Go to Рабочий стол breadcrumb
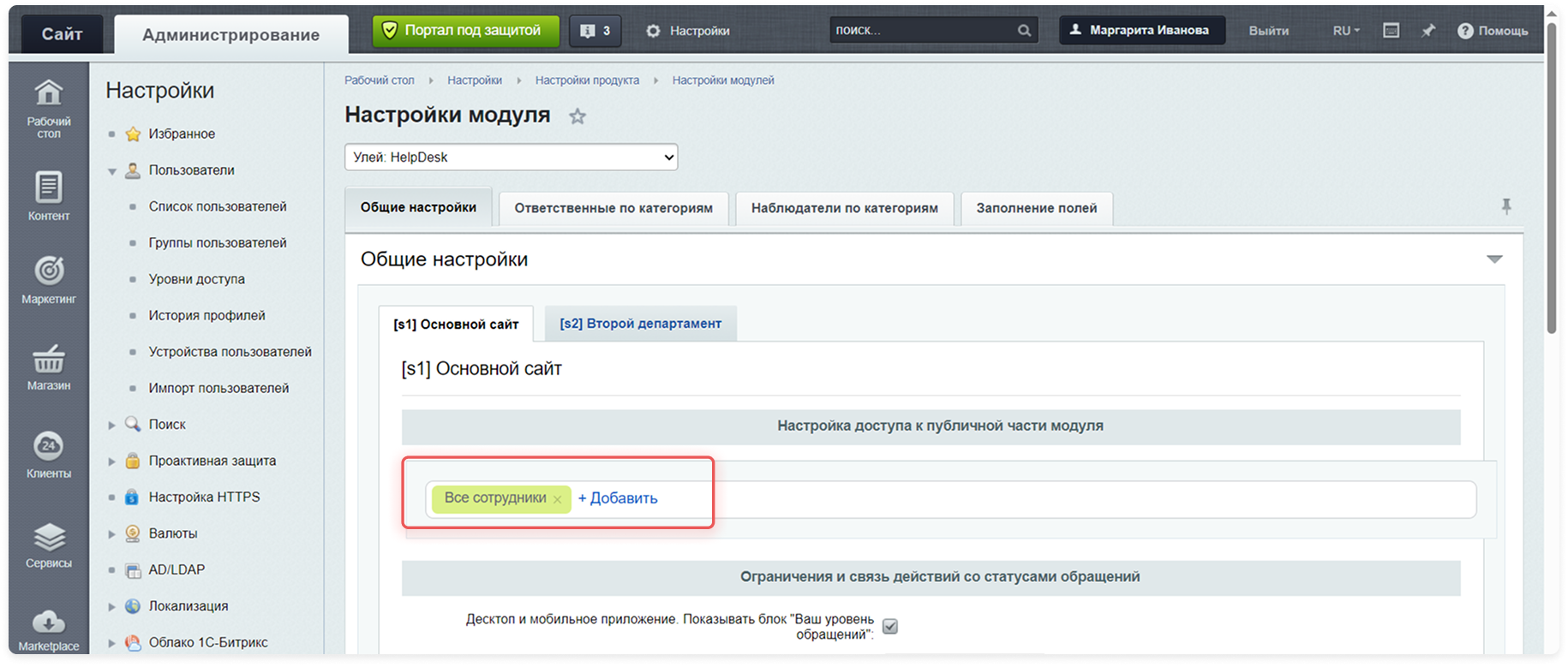This screenshot has height=667, width=1568. [379, 80]
